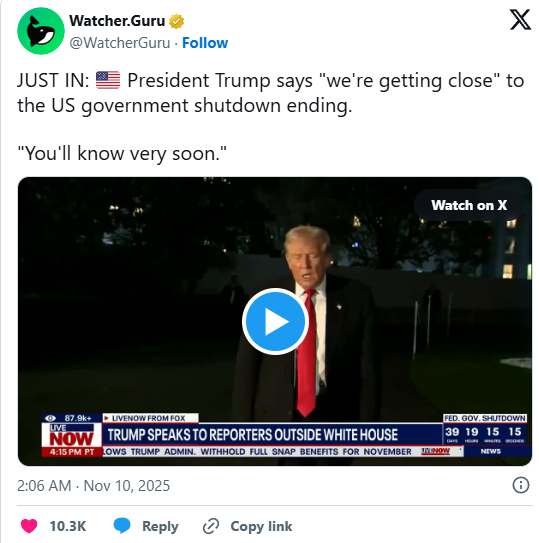Click the Watch on X button

[469, 205]
